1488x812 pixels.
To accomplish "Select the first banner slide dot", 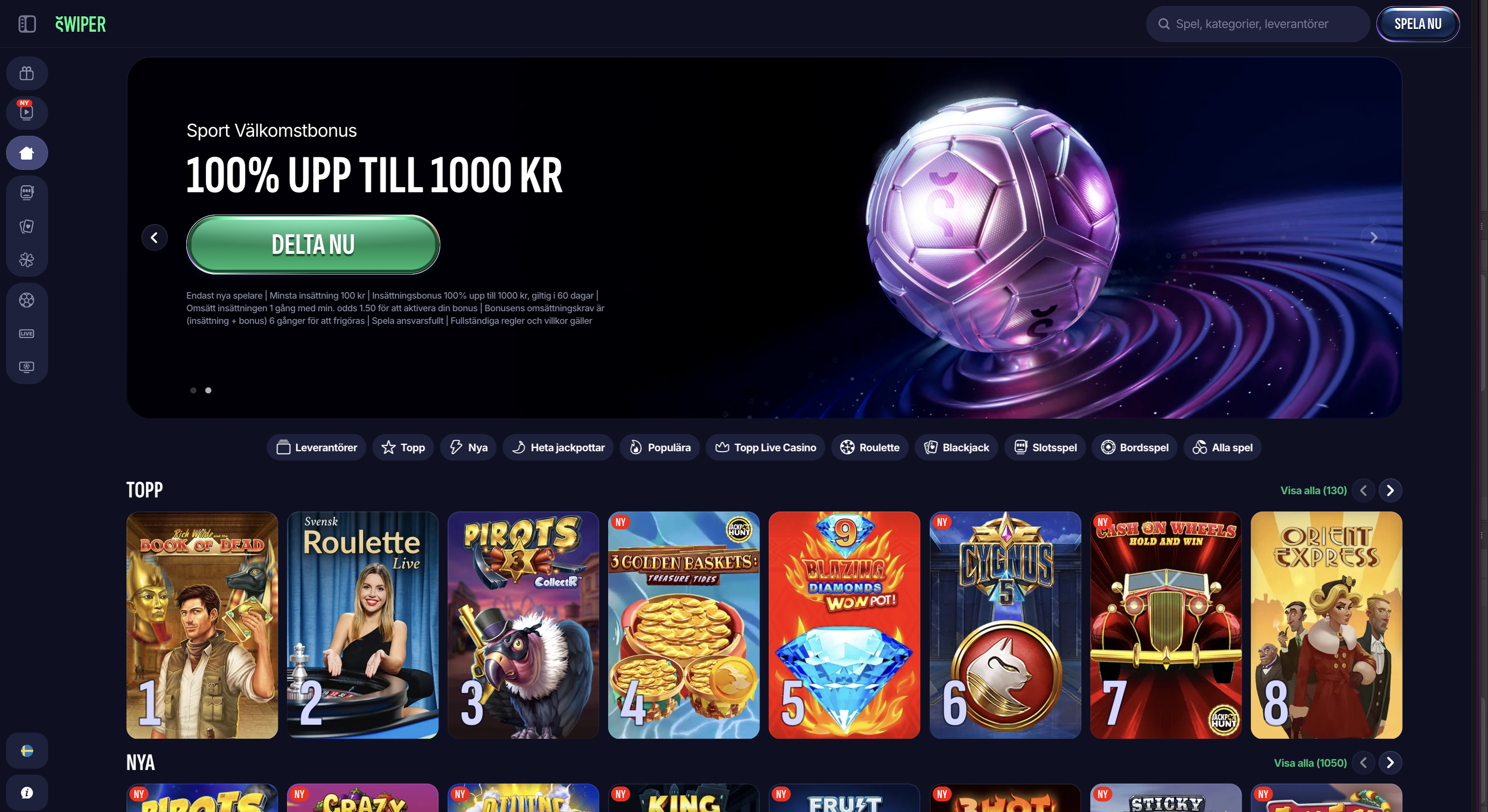I will point(194,391).
